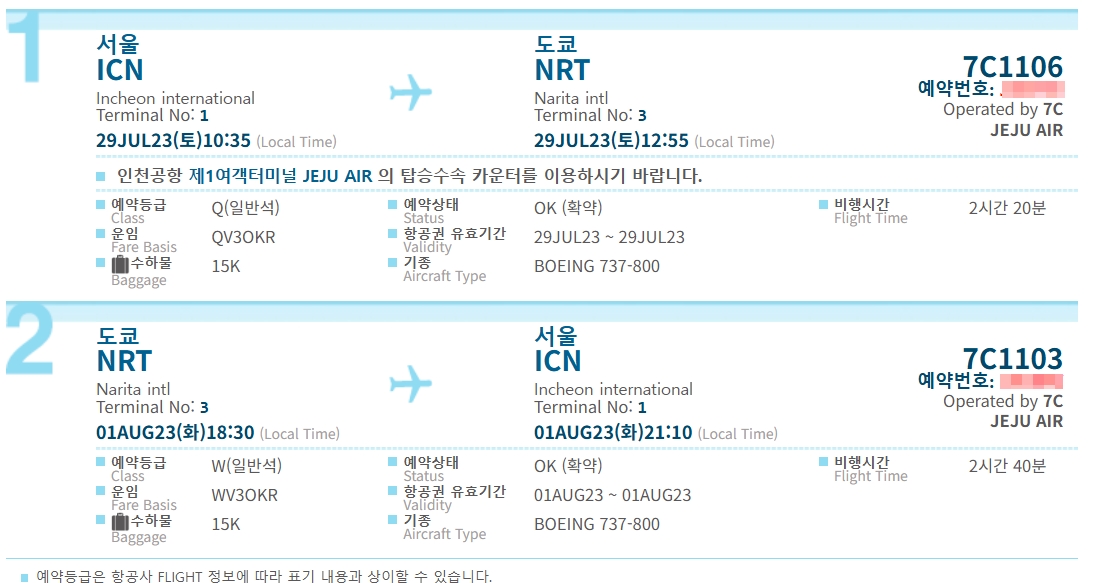1117x583 pixels.
Task: Click the 2시간 40분 flight time value
Action: (1007, 466)
